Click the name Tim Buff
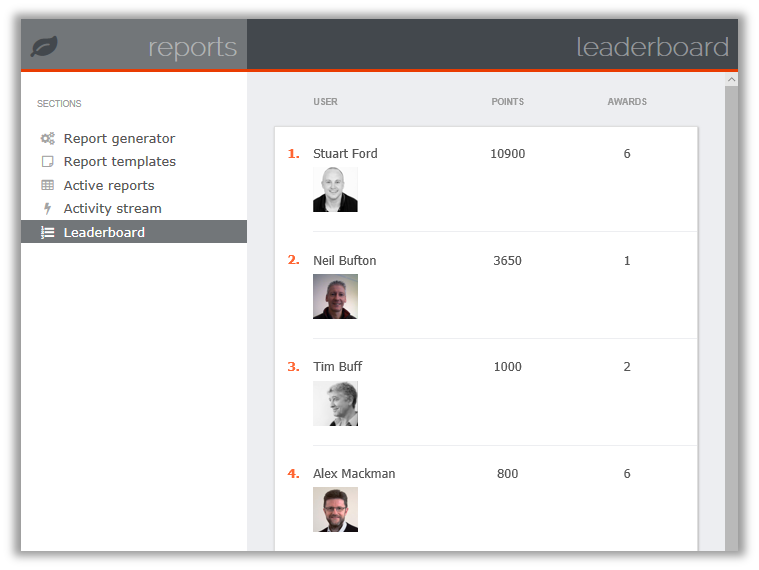Screen dimensions: 759x570 tap(337, 366)
